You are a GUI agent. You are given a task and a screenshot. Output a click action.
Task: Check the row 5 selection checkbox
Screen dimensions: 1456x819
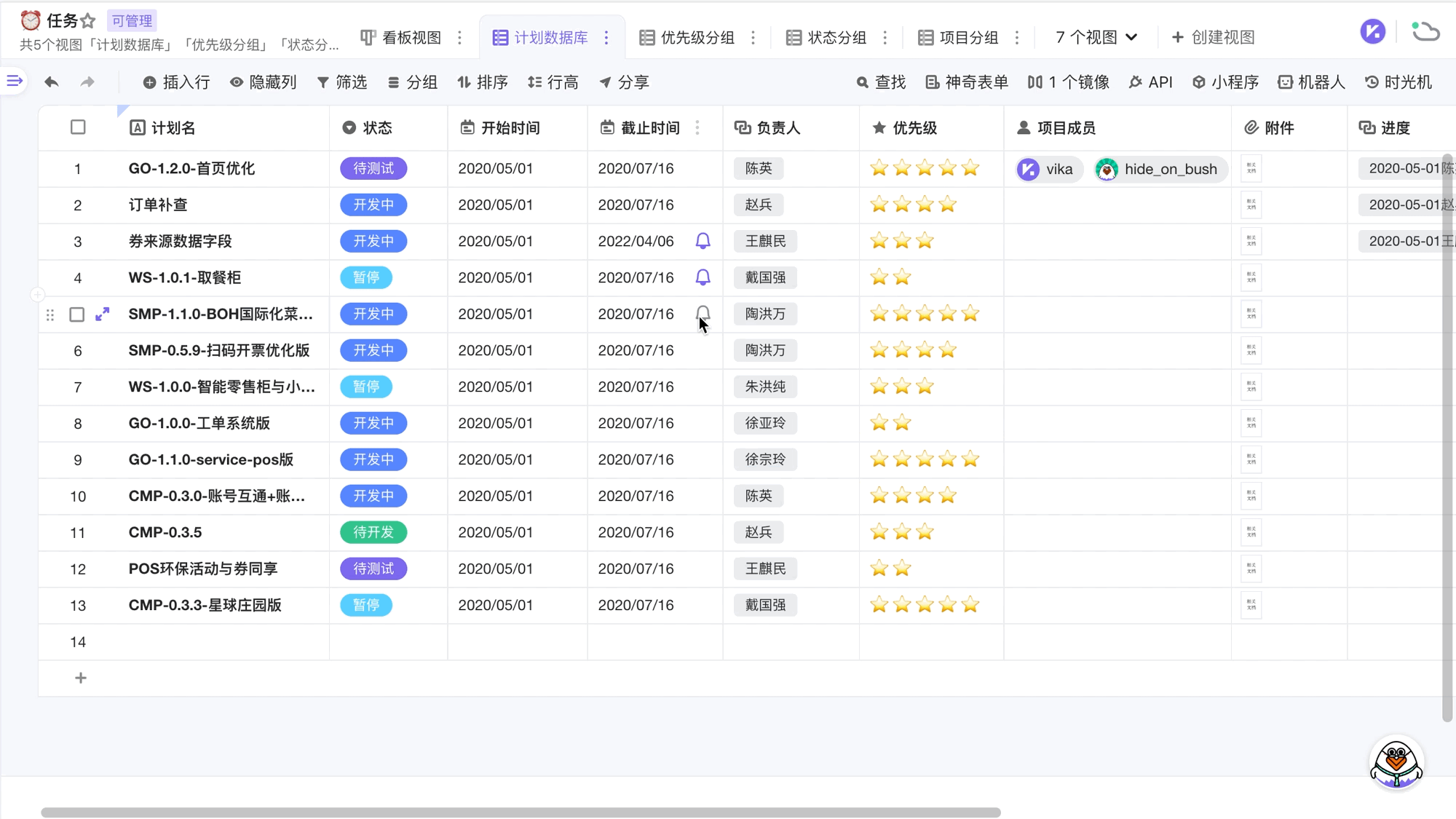tap(76, 314)
